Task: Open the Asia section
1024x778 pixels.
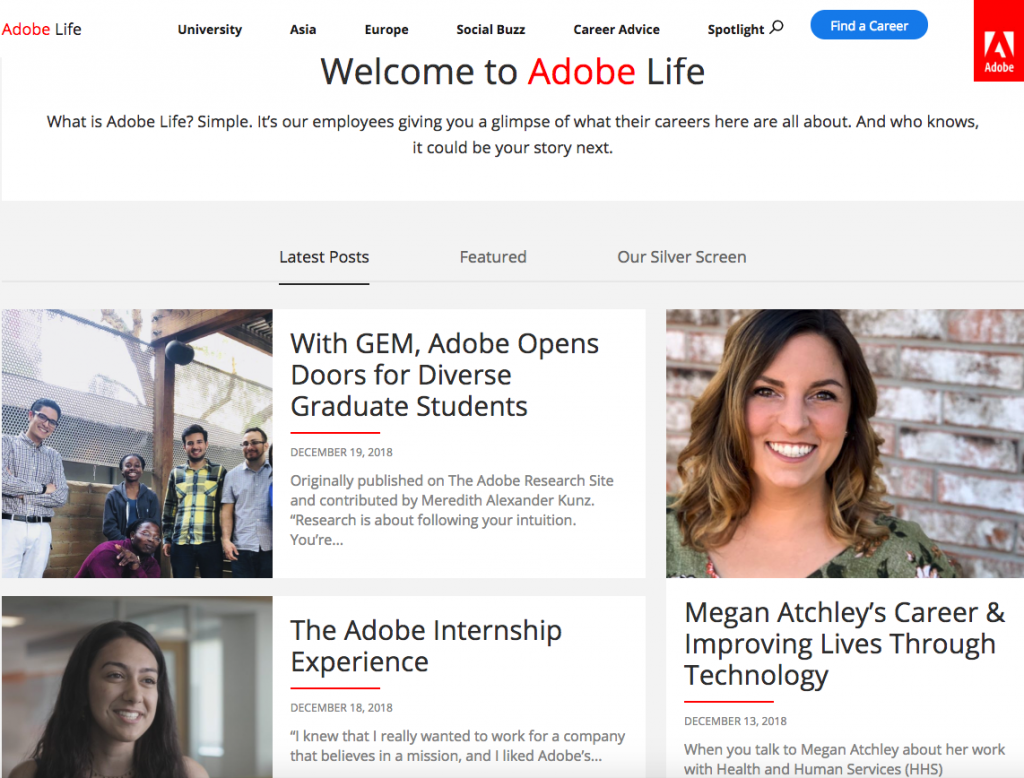Action: [302, 29]
